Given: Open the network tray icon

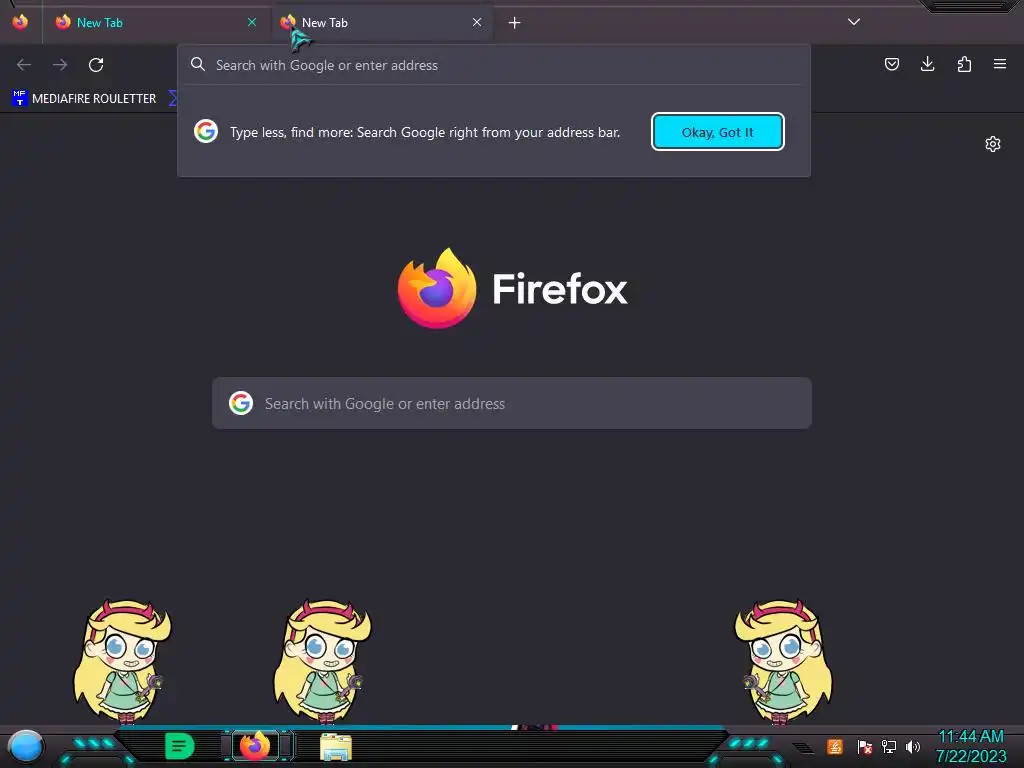Looking at the screenshot, I should 889,746.
